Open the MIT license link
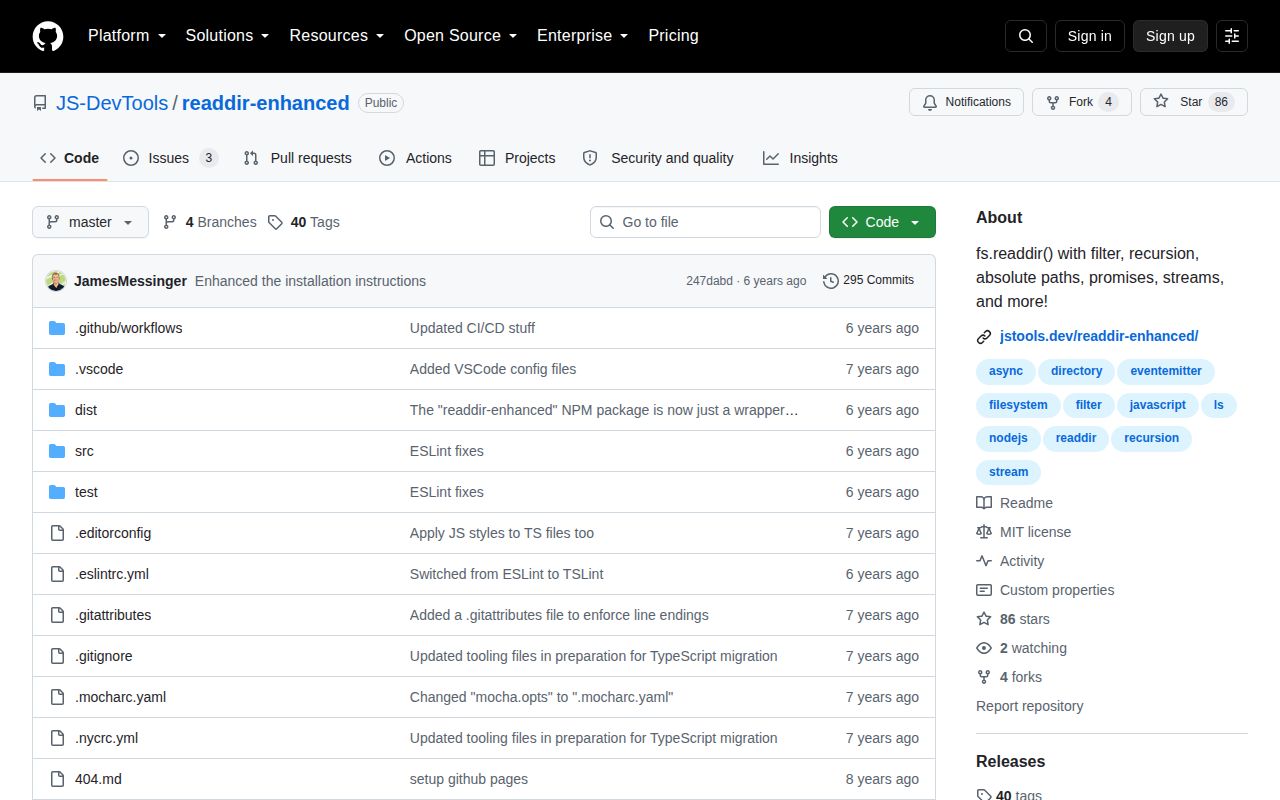The width and height of the screenshot is (1280, 800). [1024, 532]
